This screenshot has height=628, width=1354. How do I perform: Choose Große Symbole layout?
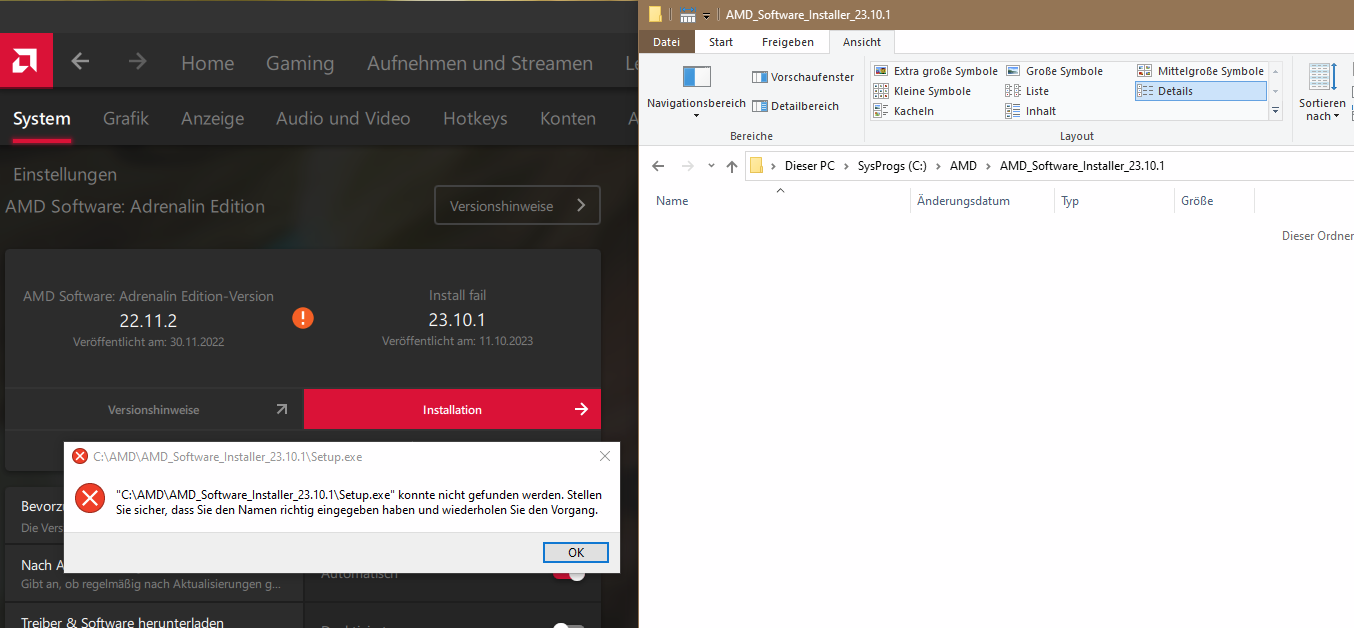[x=1054, y=71]
